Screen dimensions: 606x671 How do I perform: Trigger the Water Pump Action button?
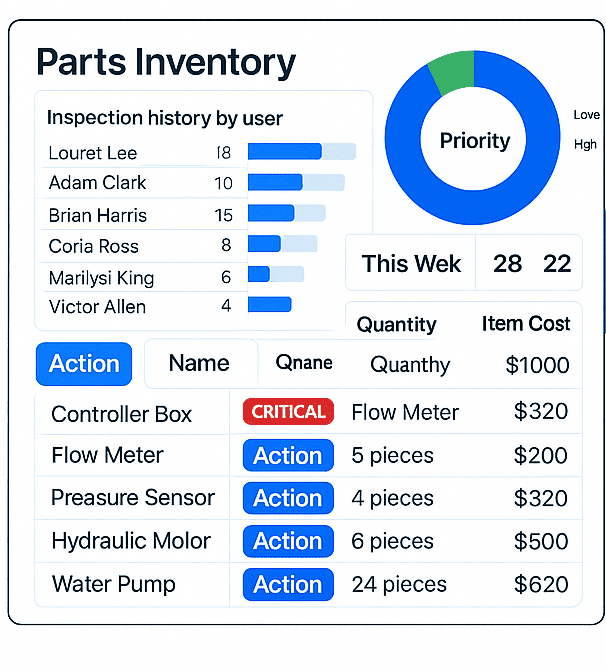pyautogui.click(x=287, y=584)
